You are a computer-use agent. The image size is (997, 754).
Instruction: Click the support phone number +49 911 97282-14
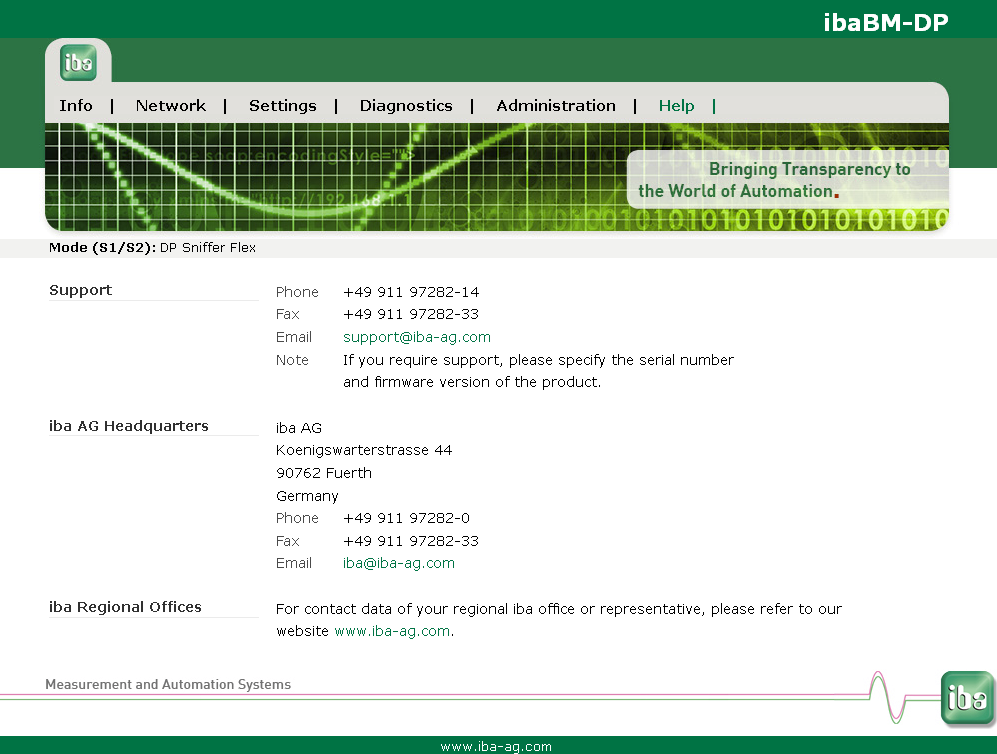[x=411, y=292]
